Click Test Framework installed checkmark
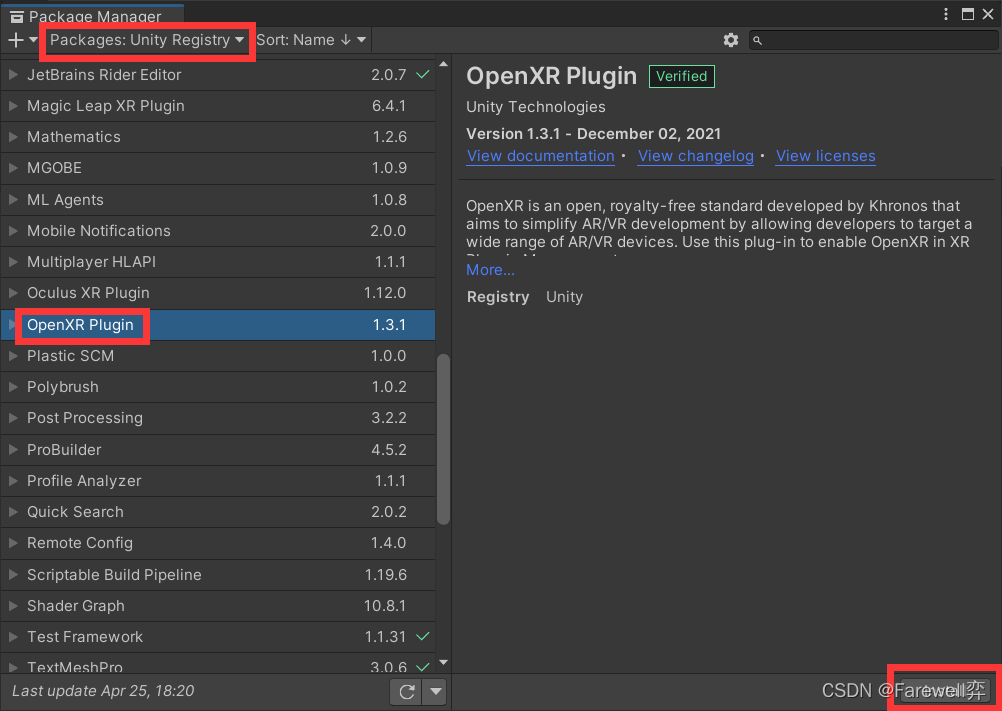The image size is (1002, 711). pyautogui.click(x=422, y=637)
